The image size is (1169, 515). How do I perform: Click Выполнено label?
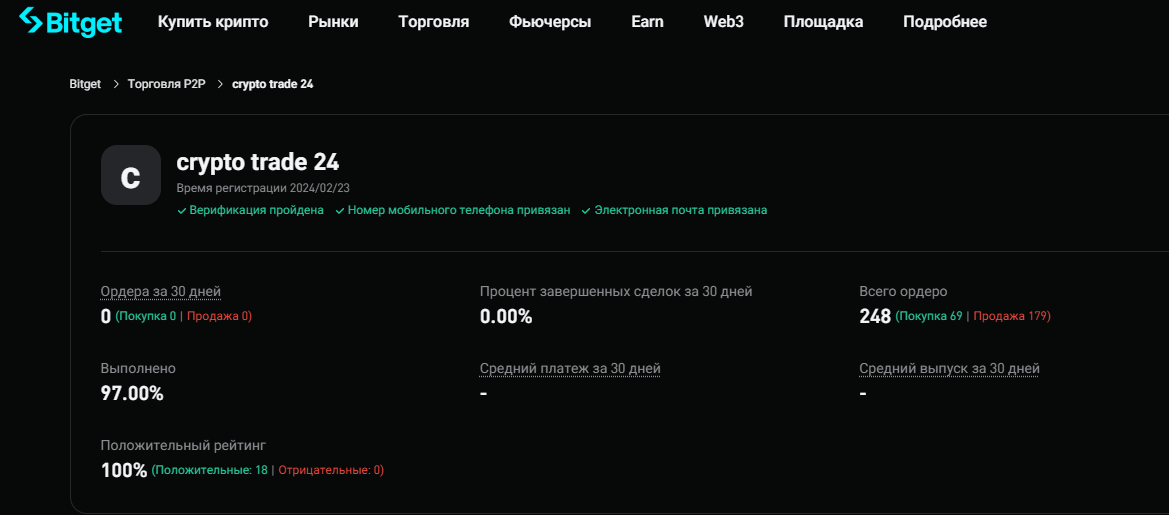[x=138, y=368]
